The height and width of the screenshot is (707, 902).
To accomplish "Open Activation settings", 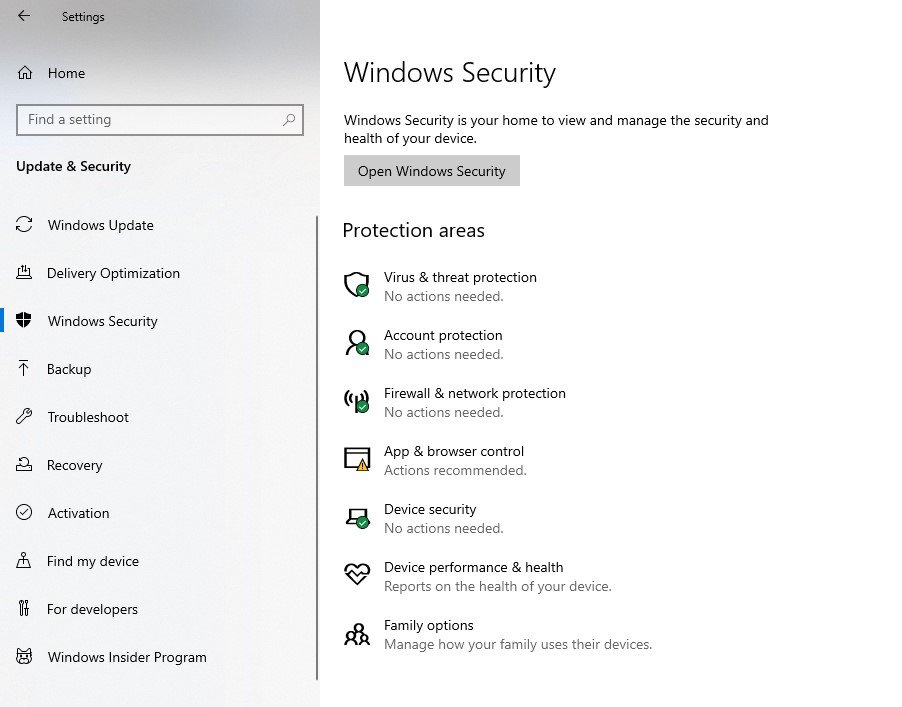I will [x=78, y=513].
